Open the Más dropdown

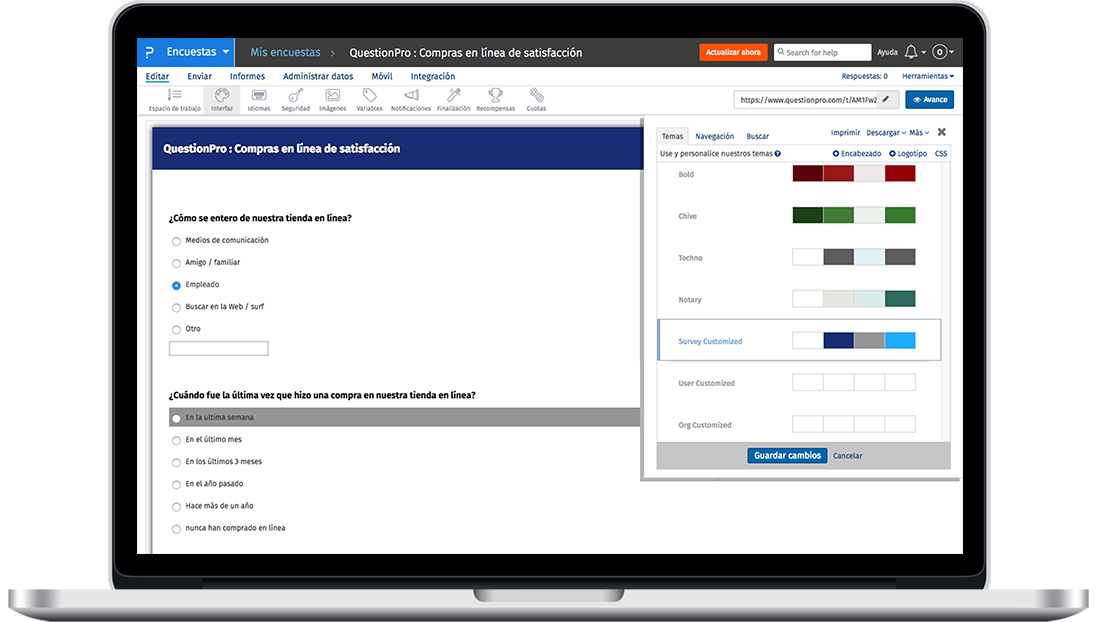919,133
